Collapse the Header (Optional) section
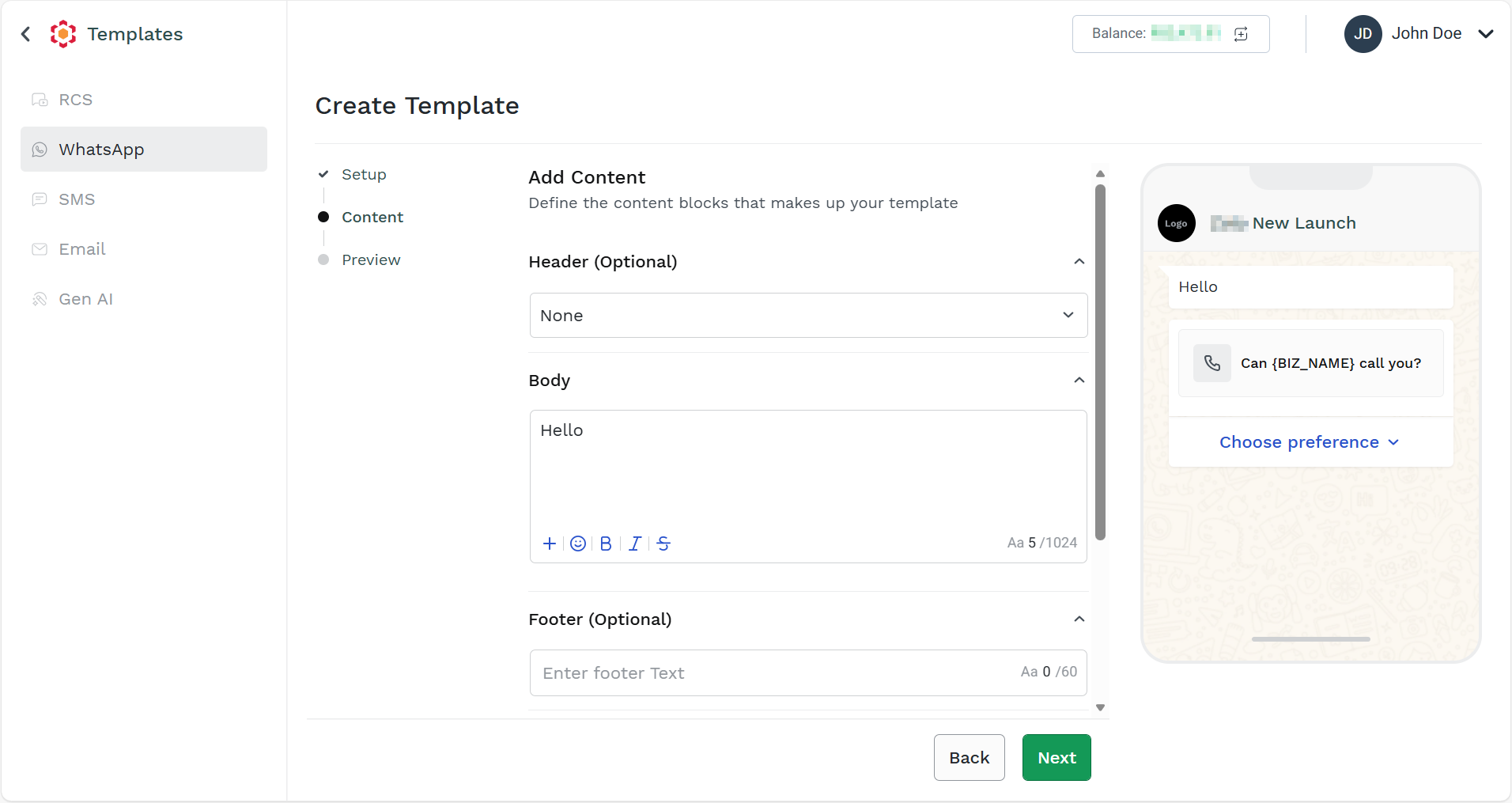 tap(1079, 262)
